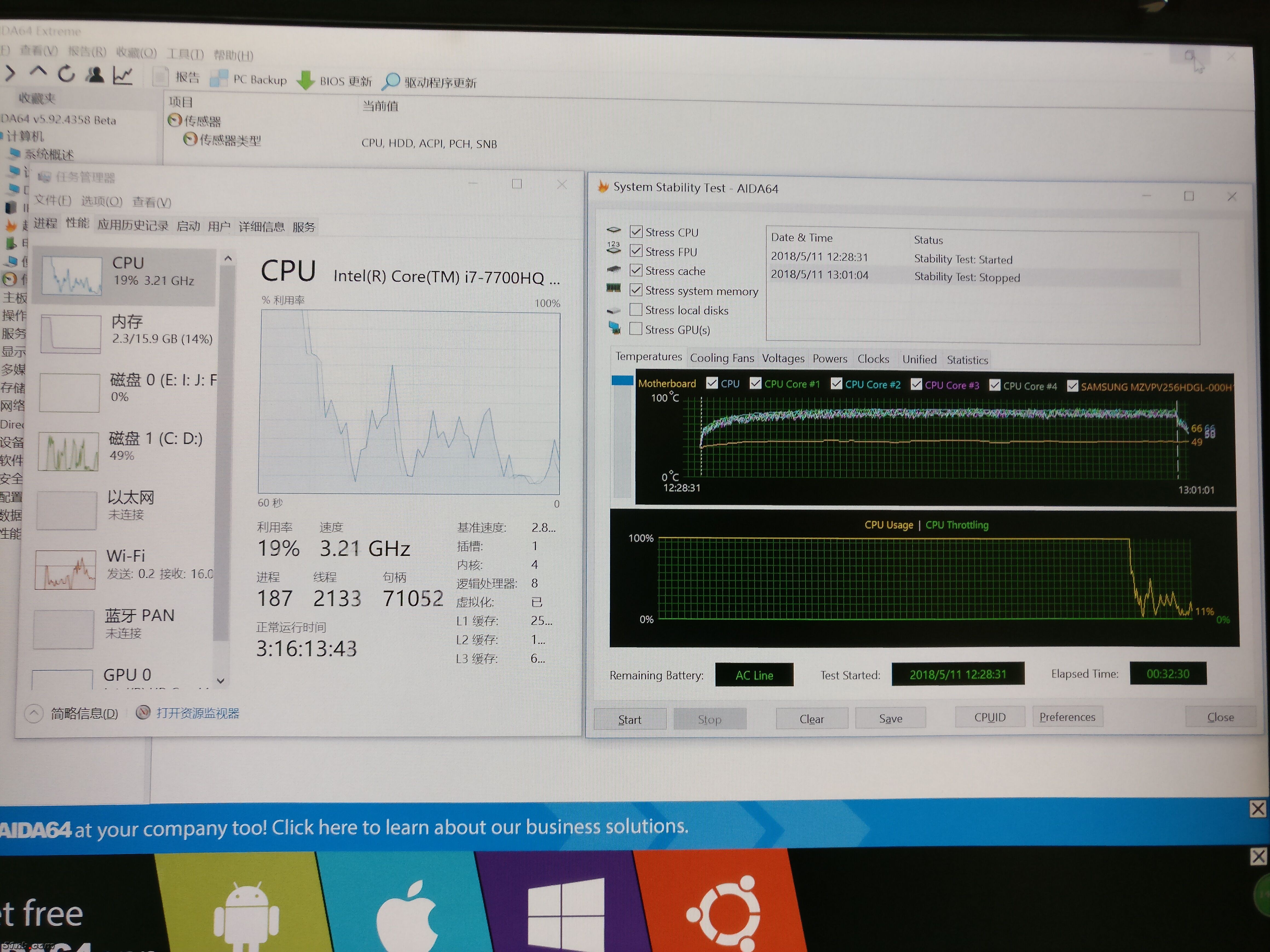Switch to Temperatures tab
Viewport: 1270px width, 952px height.
click(649, 356)
